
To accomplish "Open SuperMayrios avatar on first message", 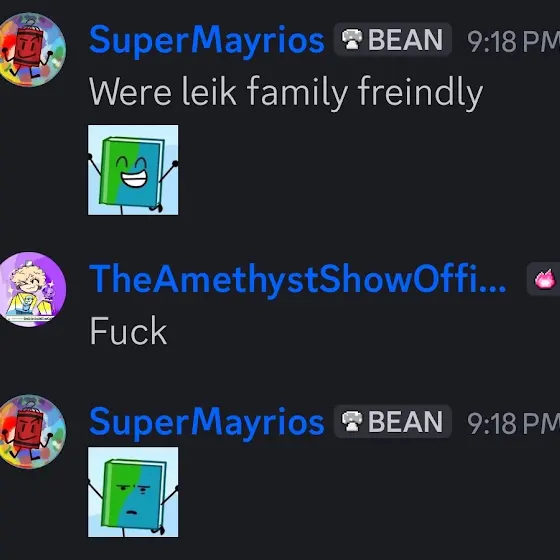I will pyautogui.click(x=32, y=50).
